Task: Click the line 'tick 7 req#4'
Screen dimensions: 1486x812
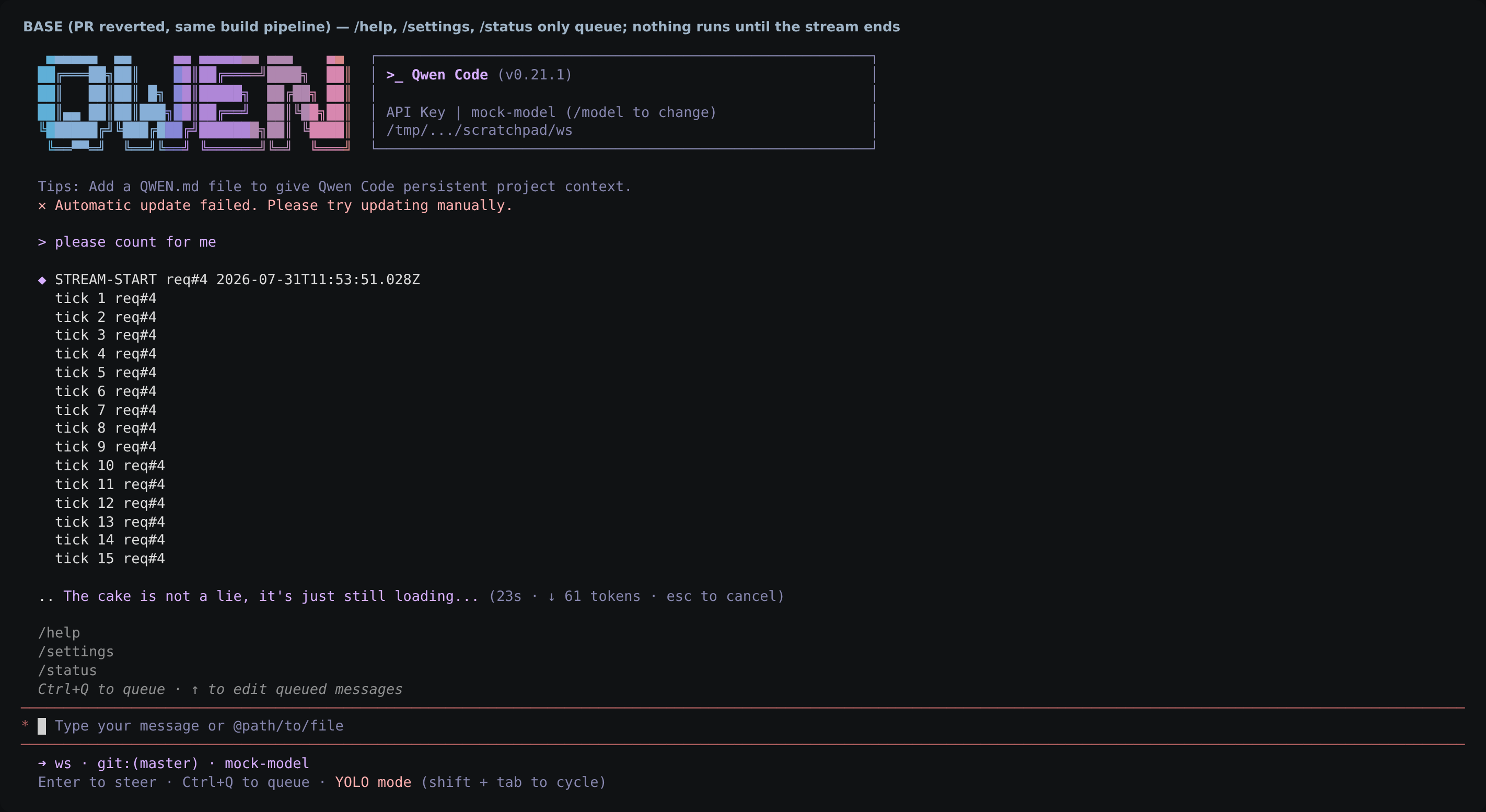Action: click(106, 410)
